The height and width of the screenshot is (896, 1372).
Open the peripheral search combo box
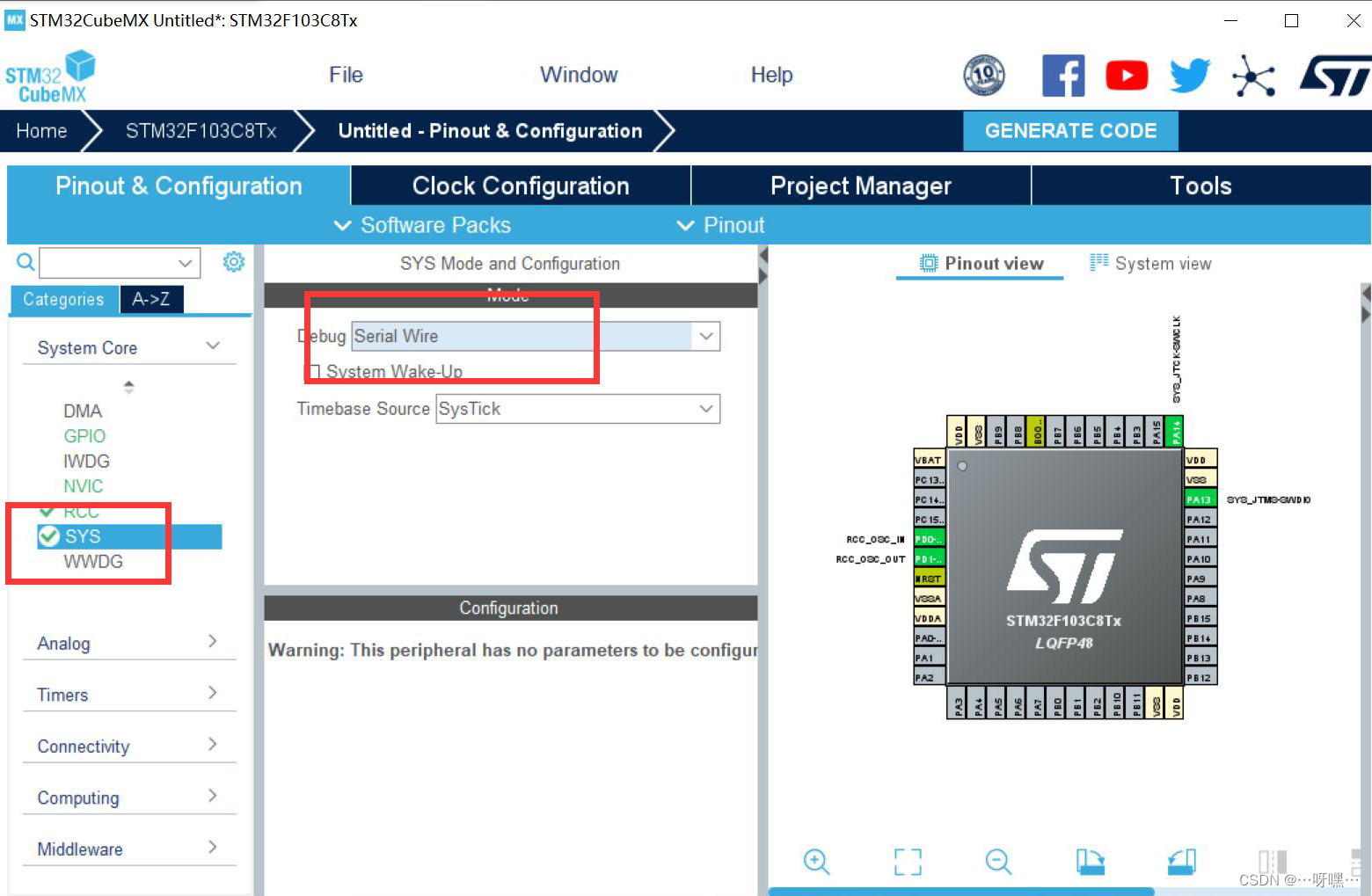click(120, 262)
